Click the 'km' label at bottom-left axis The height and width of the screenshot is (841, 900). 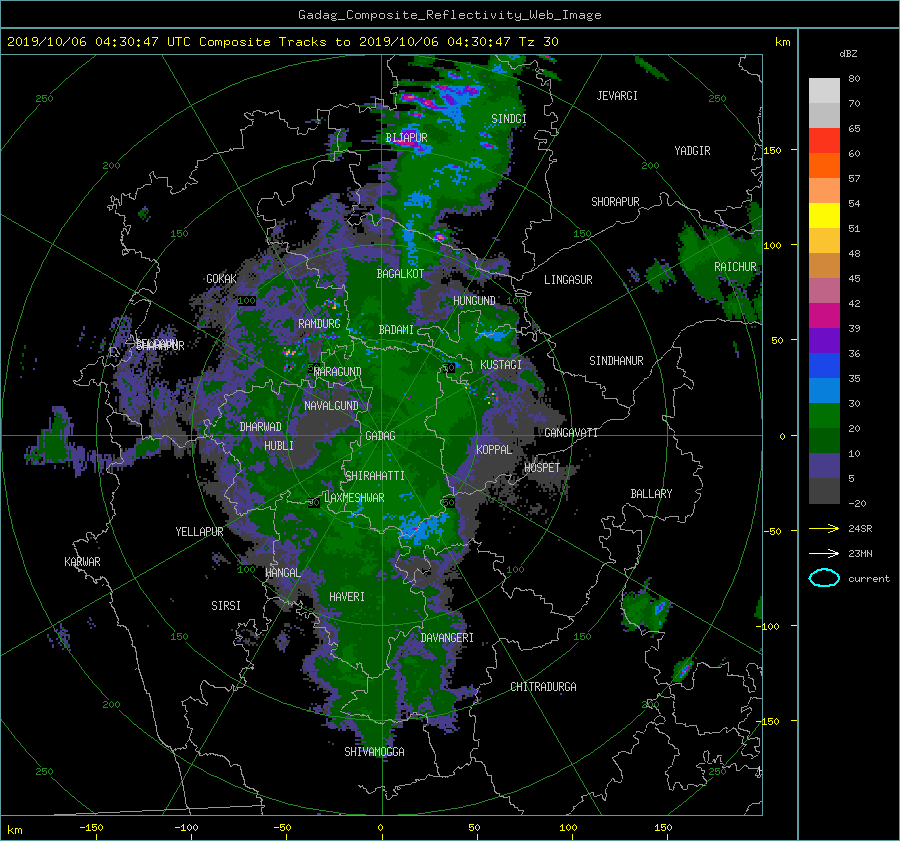14,830
